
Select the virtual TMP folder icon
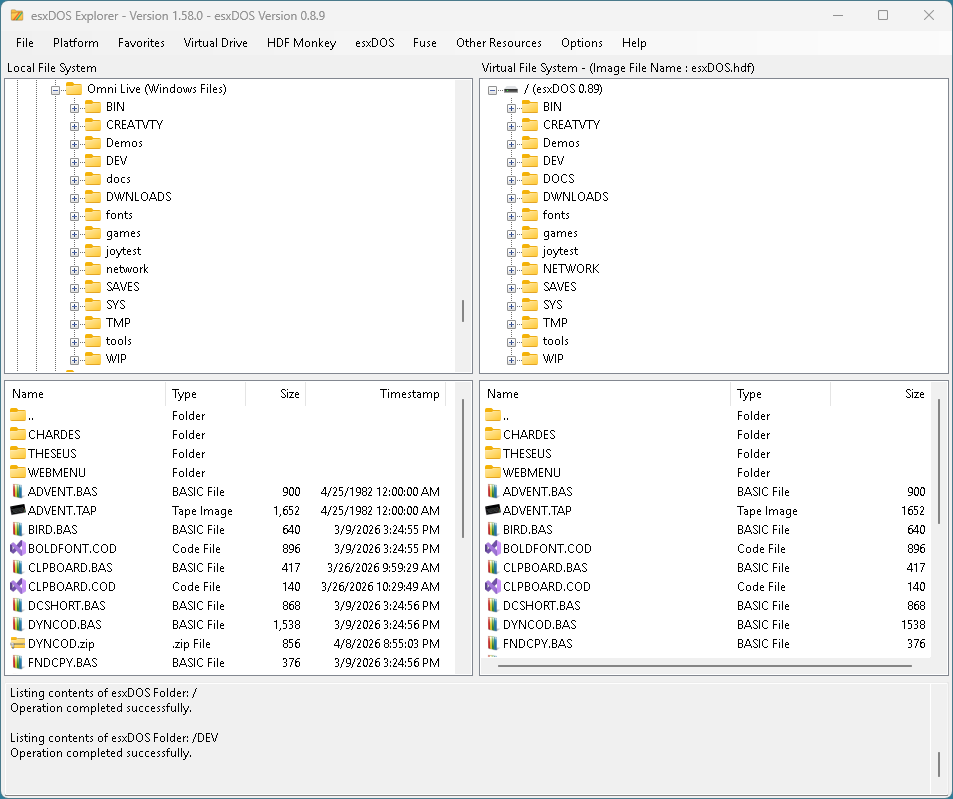coord(530,323)
